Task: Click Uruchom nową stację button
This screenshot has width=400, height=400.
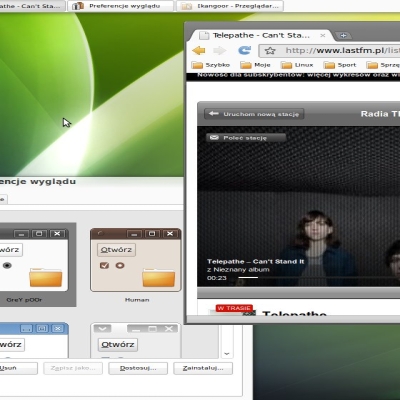Action: pos(254,114)
